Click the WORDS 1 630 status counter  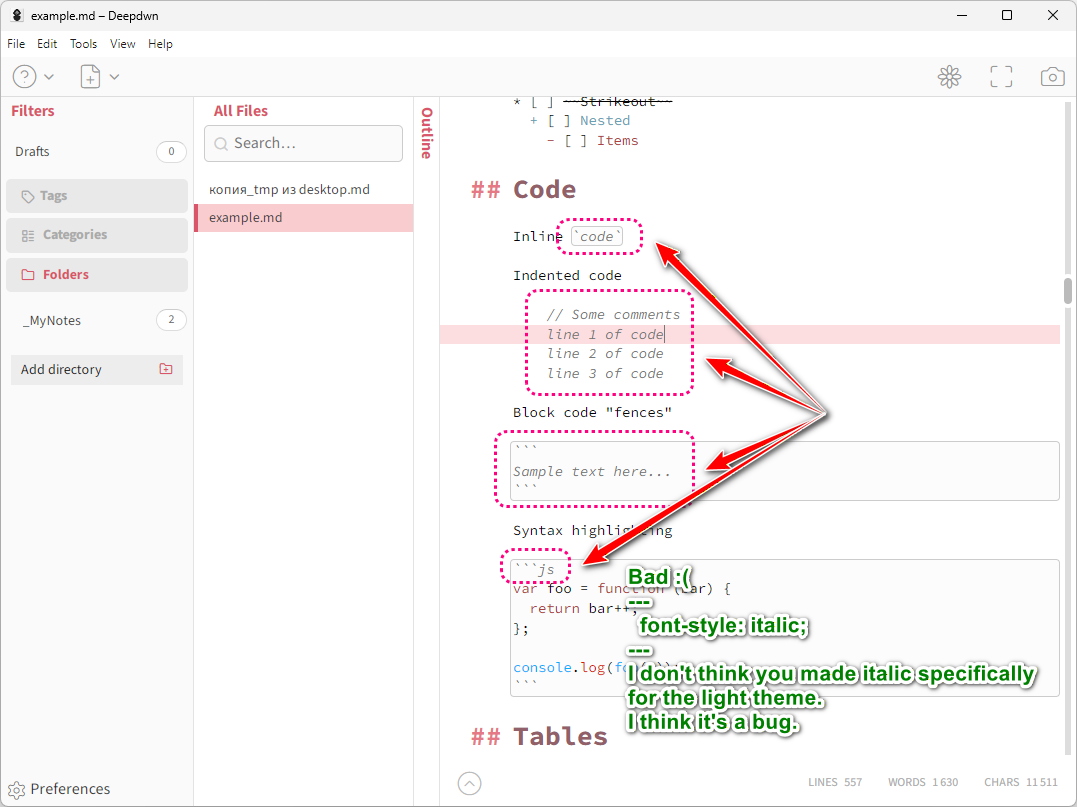922,782
